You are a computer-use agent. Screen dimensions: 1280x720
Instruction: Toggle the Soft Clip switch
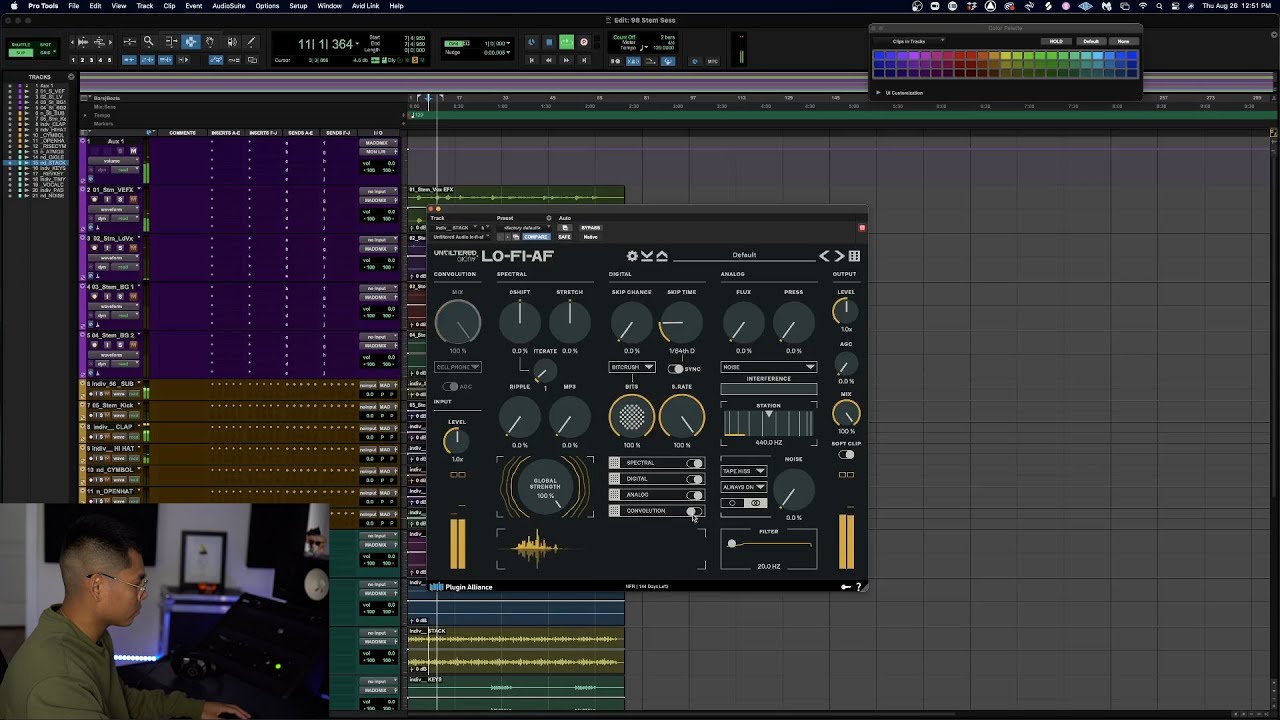[846, 455]
